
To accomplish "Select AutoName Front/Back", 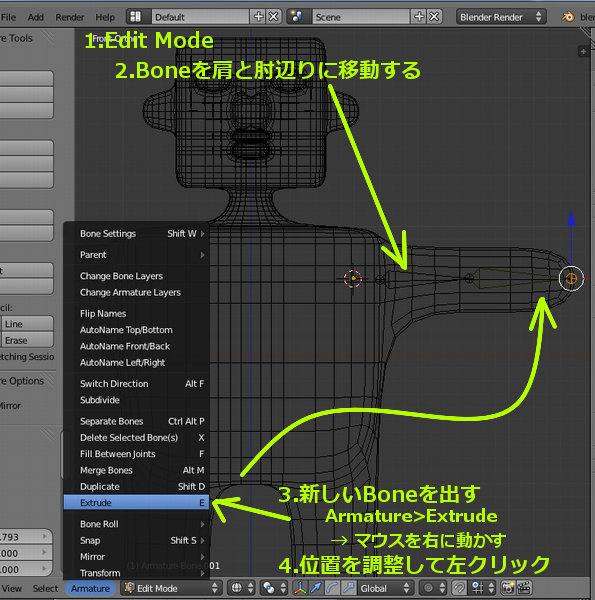I will click(137, 346).
